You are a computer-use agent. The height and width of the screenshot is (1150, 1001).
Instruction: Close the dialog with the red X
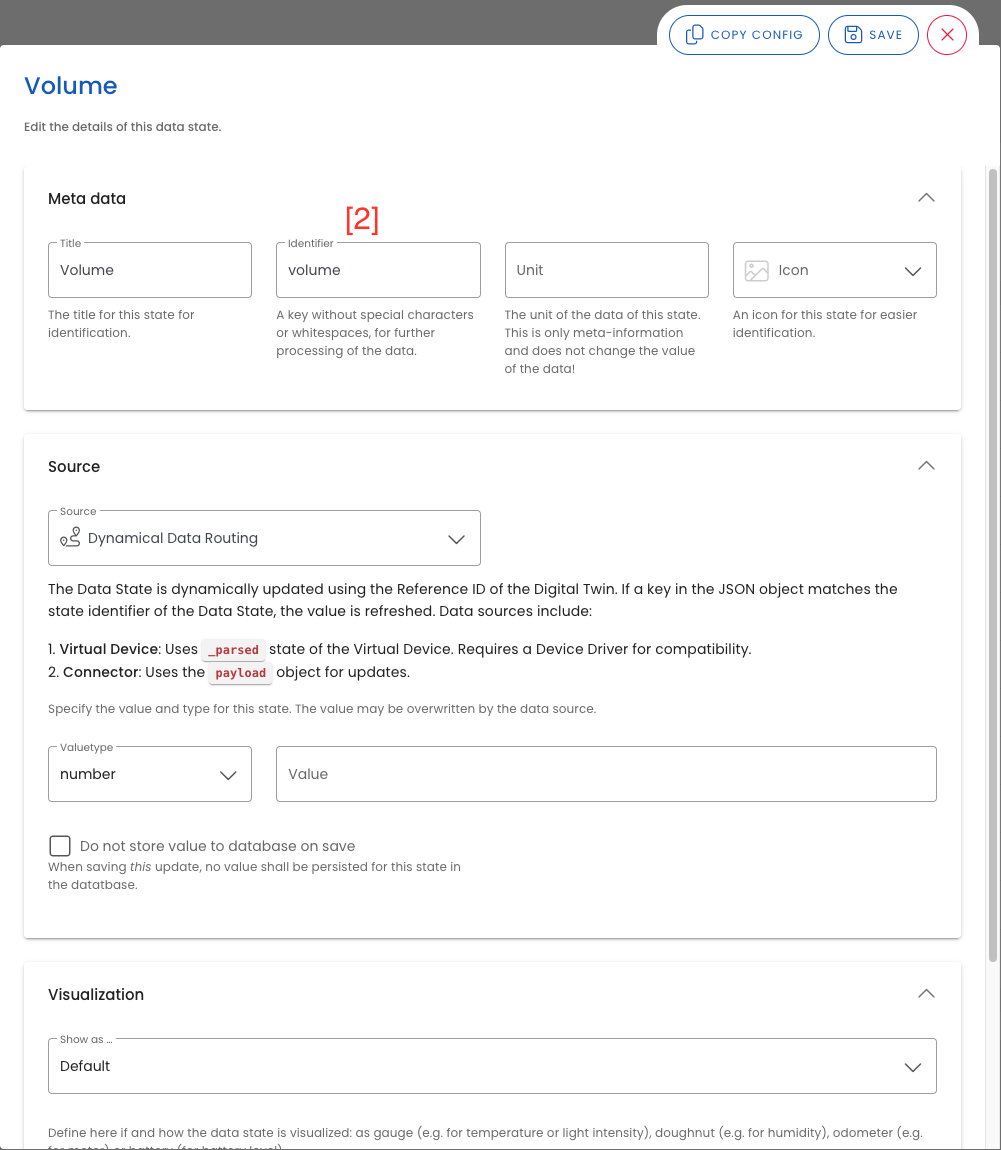click(947, 35)
